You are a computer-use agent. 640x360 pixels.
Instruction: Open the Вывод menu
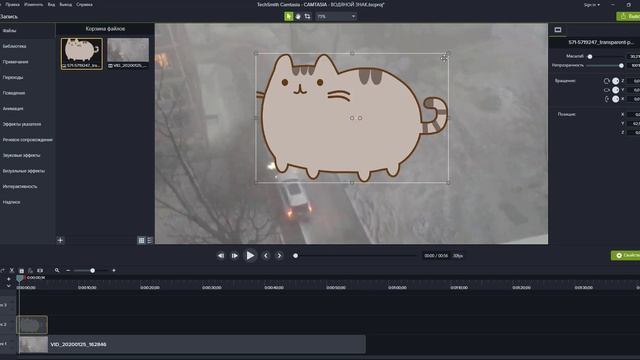tap(65, 4)
